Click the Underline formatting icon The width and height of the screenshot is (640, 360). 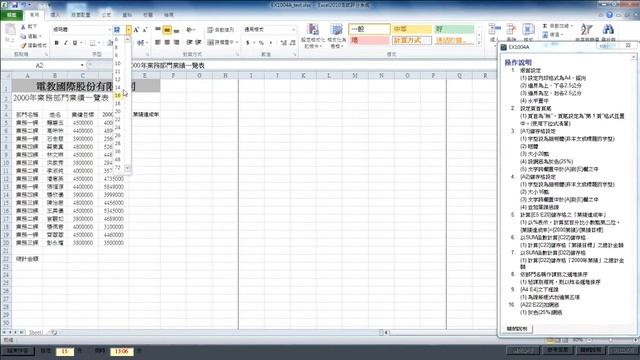click(75, 43)
